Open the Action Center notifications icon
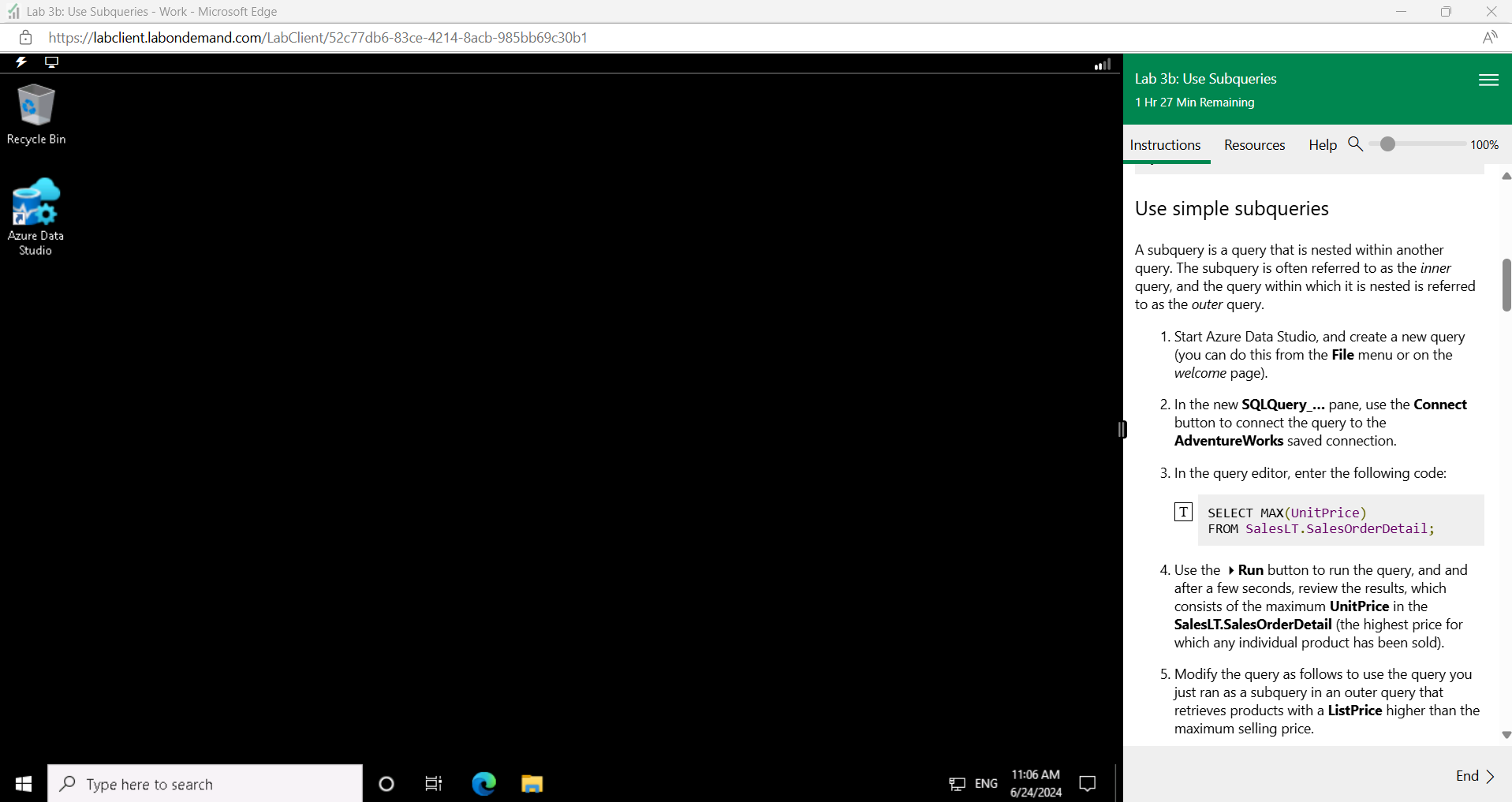1512x802 pixels. click(1088, 784)
